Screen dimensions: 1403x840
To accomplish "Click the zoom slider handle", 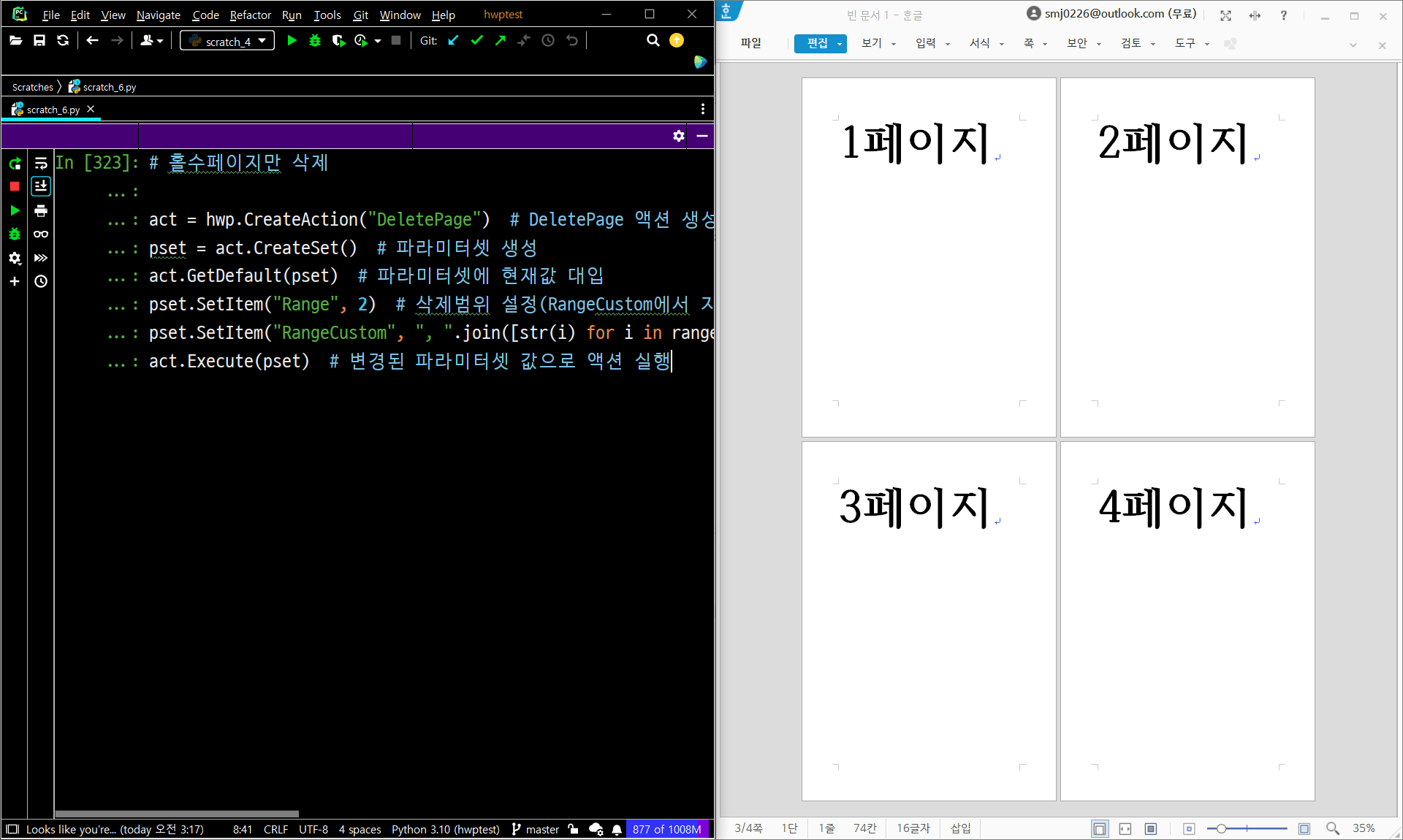I will pos(1221,828).
